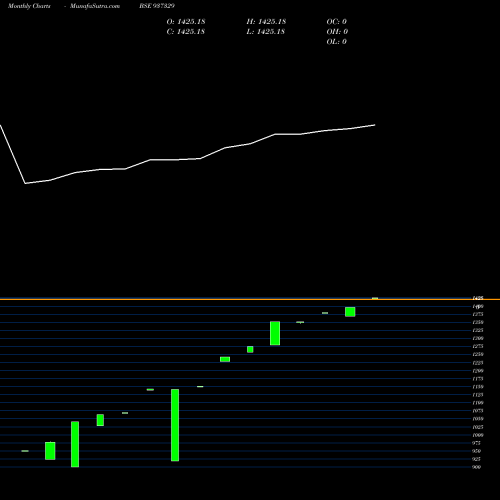
Task: Click the 1350 price axis label
Action: pyautogui.click(x=478, y=322)
